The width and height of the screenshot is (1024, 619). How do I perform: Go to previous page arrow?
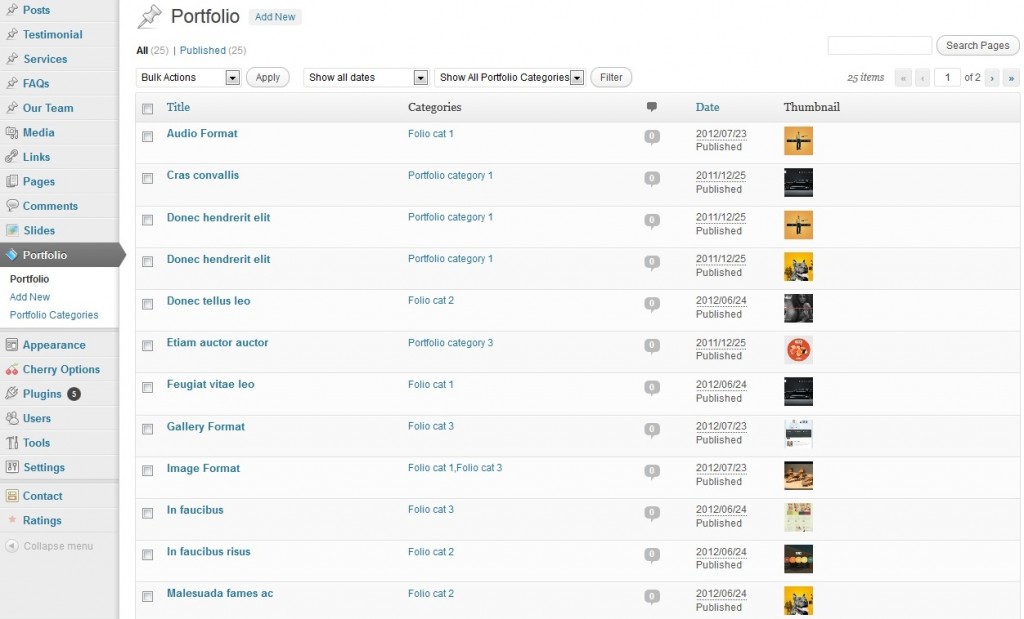coord(922,78)
